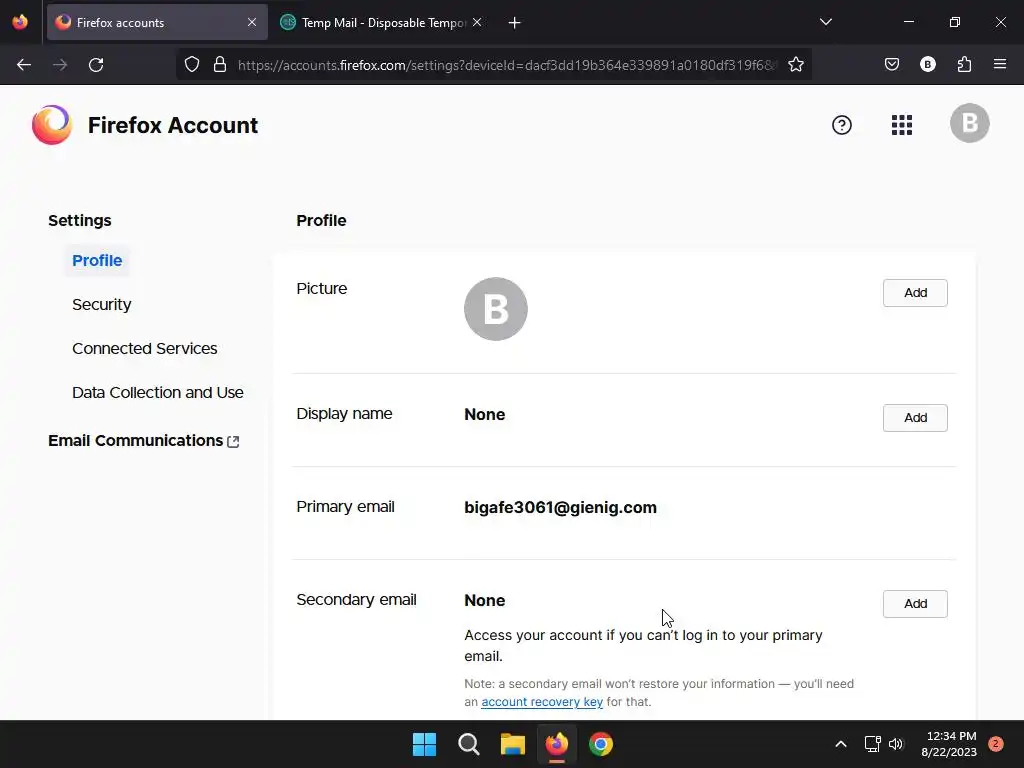Open a new tab with plus icon

tap(515, 23)
